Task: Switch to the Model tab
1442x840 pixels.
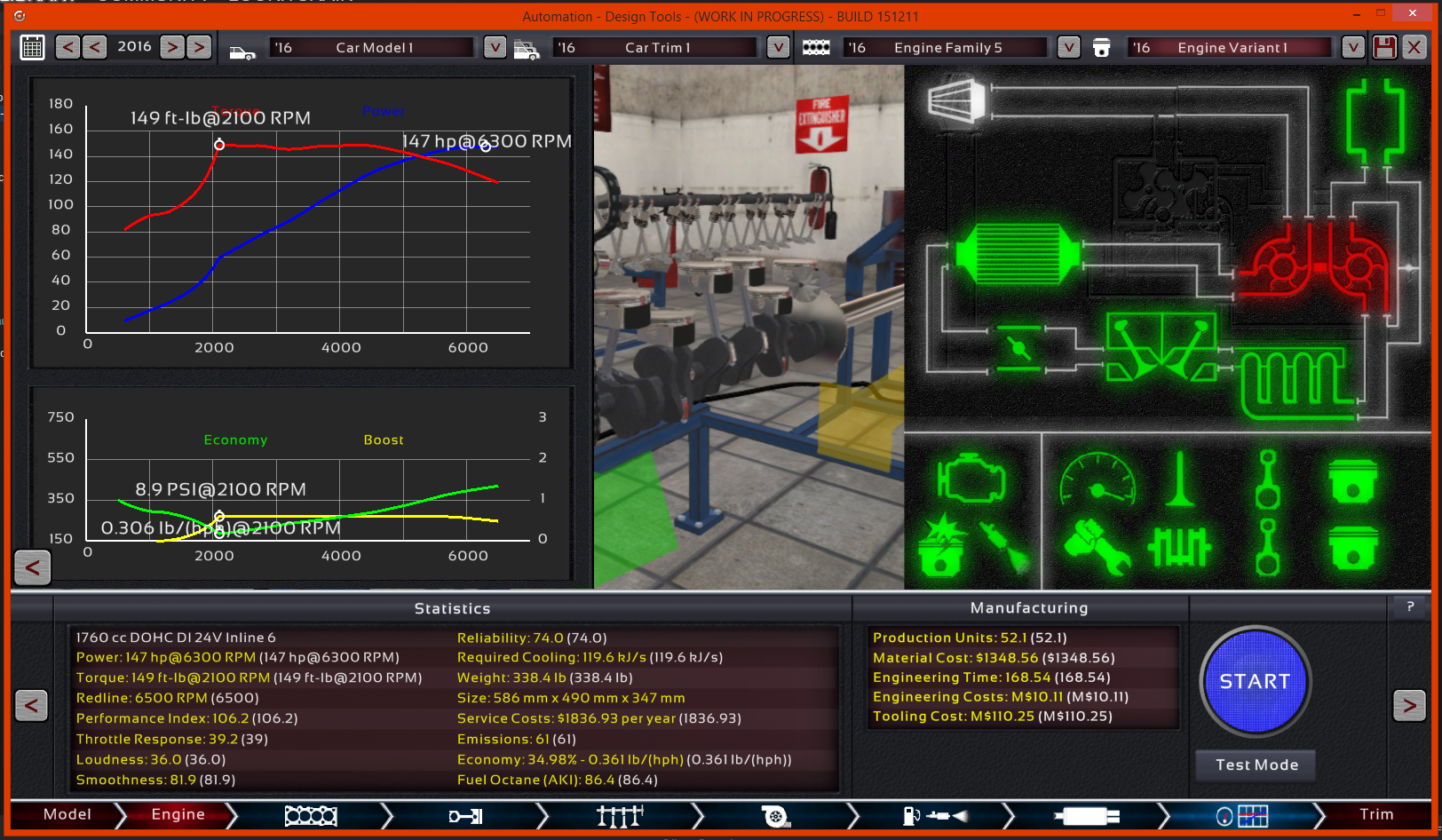Action: coord(67,814)
